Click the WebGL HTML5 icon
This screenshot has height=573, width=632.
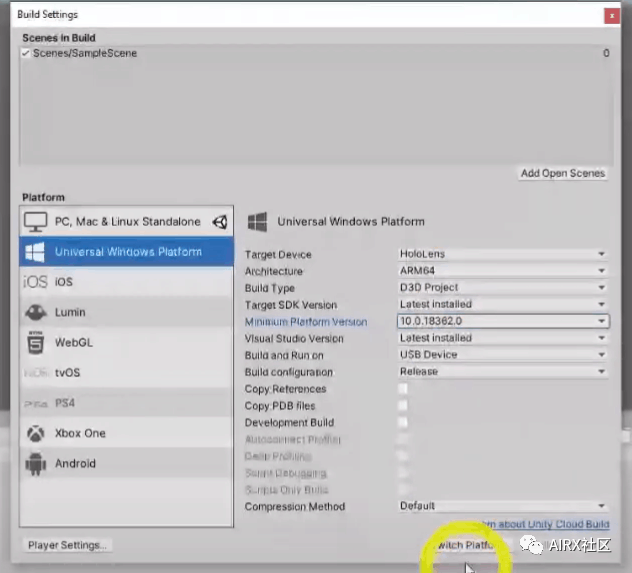pos(35,343)
